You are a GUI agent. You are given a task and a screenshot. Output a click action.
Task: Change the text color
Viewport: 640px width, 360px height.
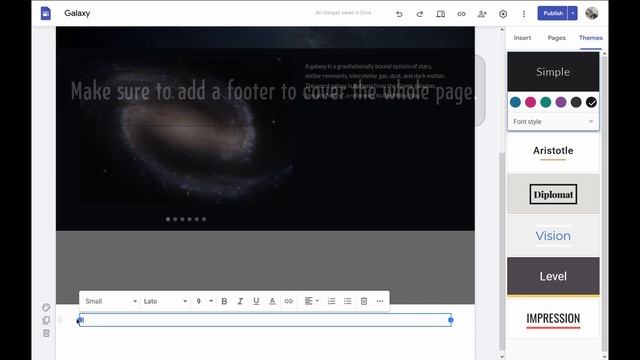[272, 301]
